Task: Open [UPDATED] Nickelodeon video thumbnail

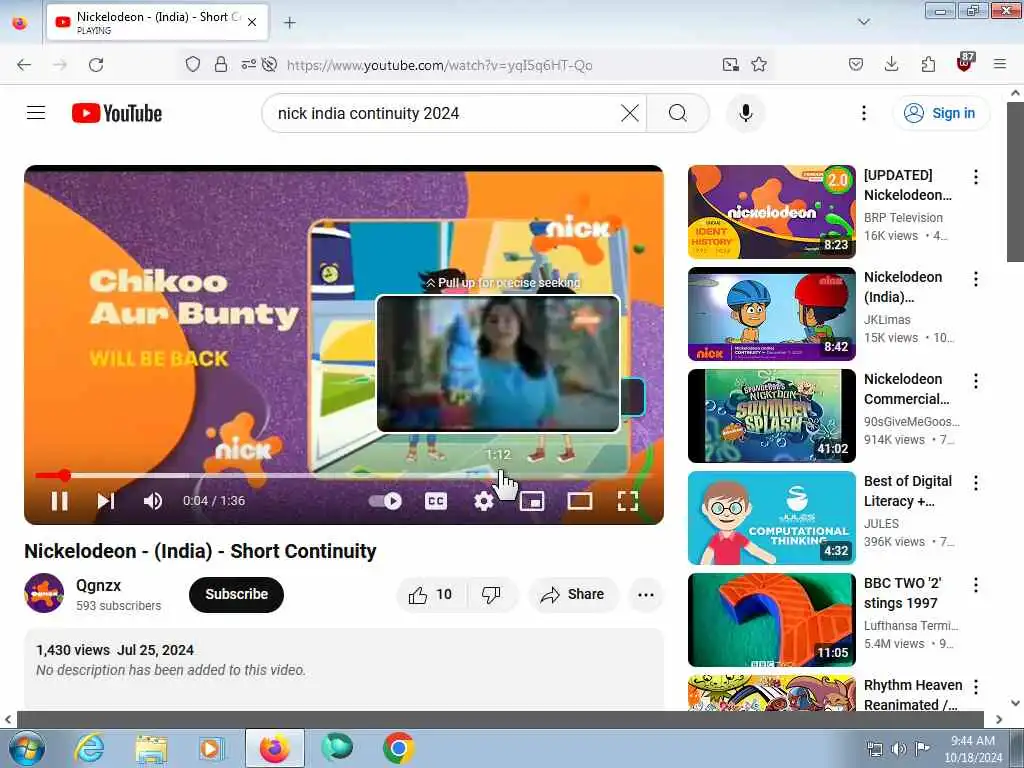Action: (771, 212)
